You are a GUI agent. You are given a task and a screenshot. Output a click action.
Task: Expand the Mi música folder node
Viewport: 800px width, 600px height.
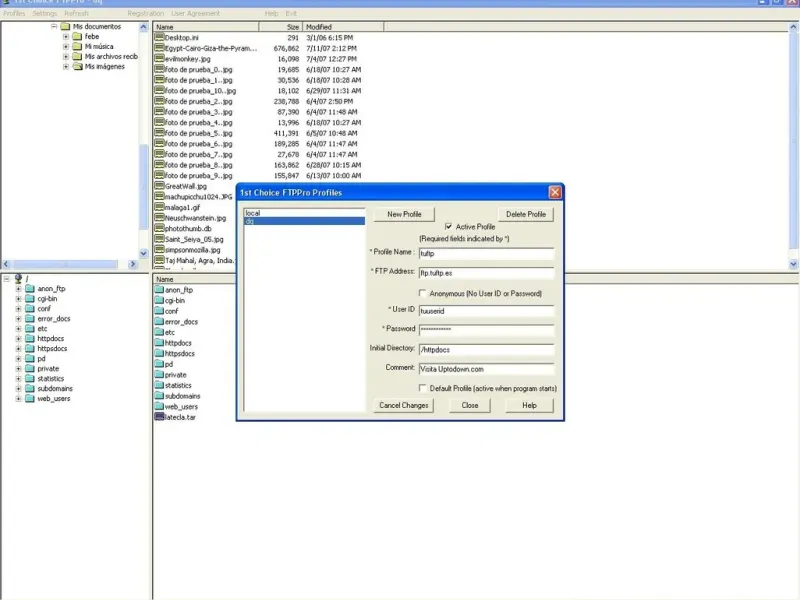point(66,46)
